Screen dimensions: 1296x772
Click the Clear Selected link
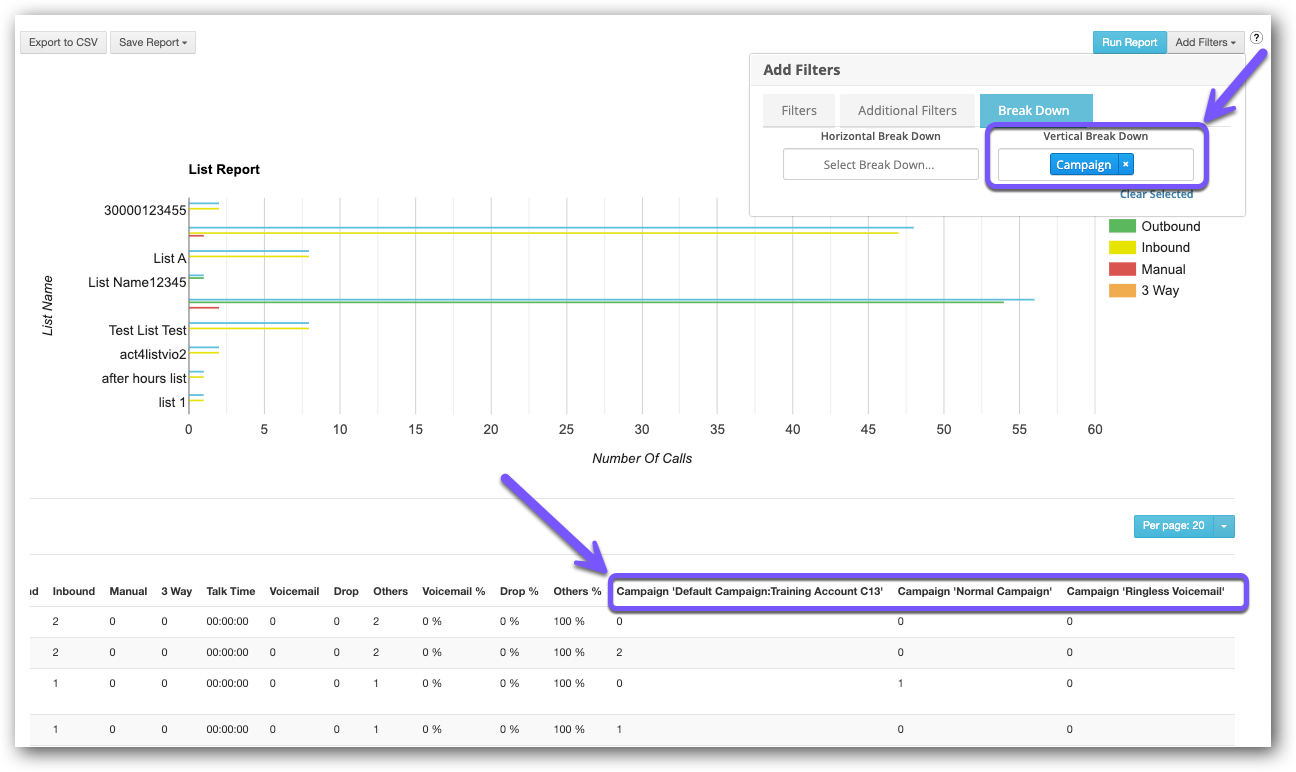click(1156, 194)
